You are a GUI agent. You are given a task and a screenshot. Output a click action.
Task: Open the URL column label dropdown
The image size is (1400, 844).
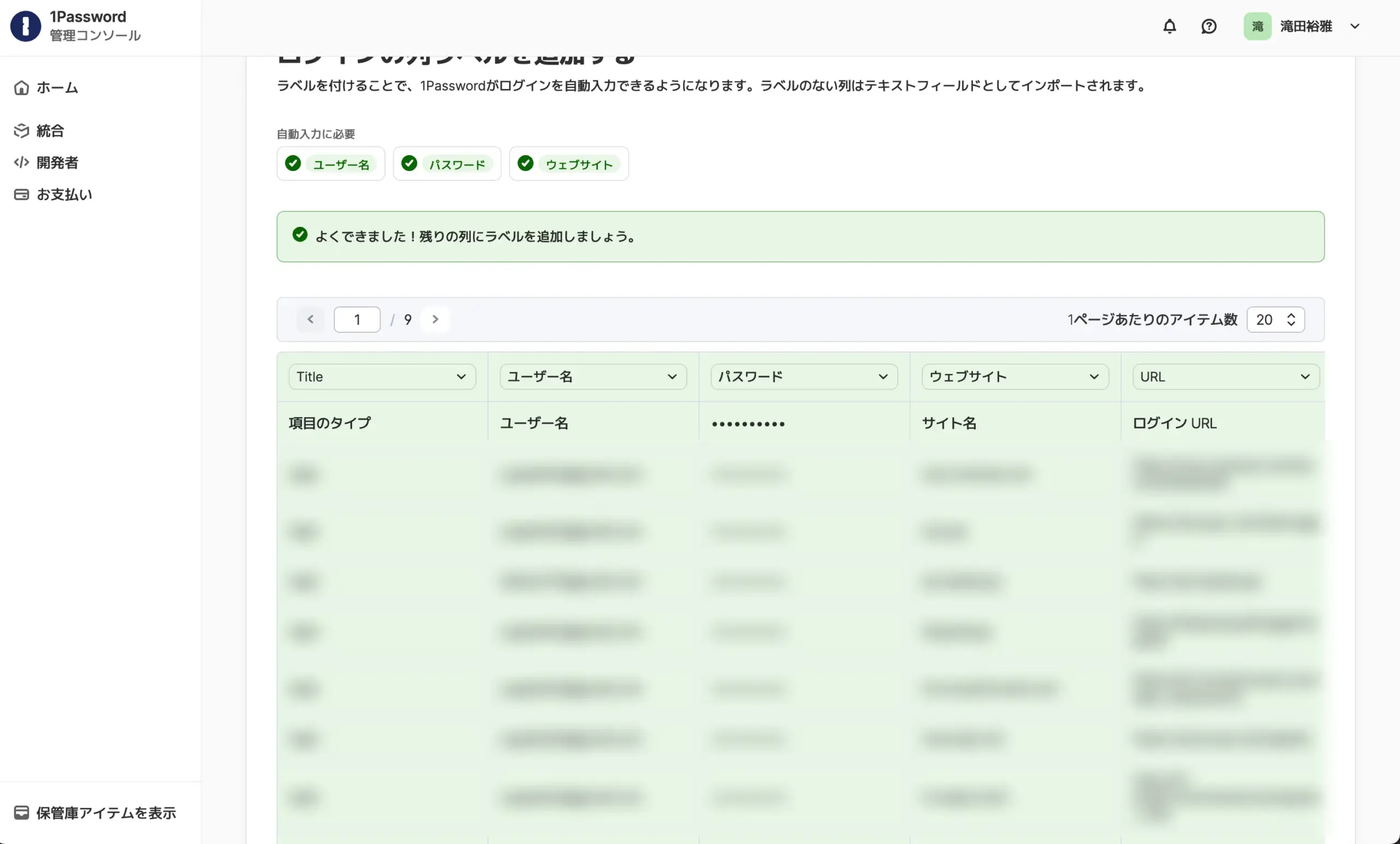pos(1226,377)
